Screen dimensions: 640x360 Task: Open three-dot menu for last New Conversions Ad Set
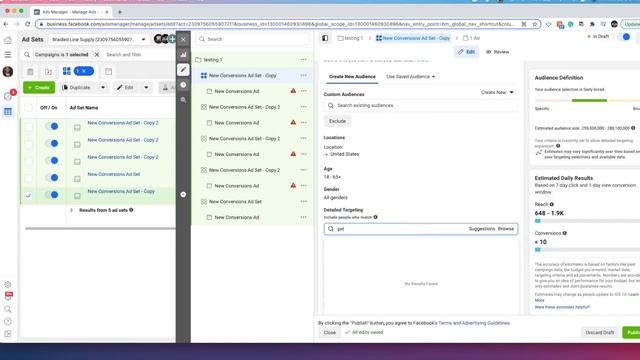coord(303,201)
